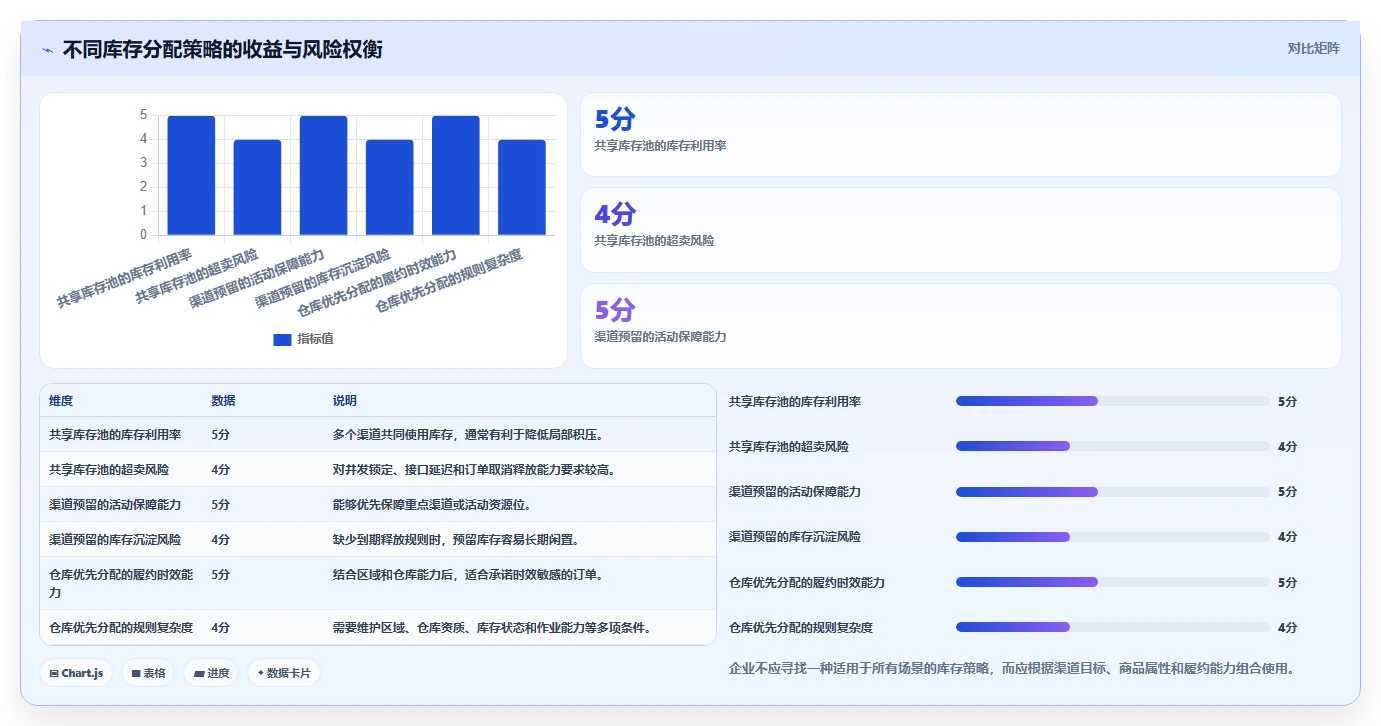Click description 对并发锁定、接口延迟
Image resolution: width=1381 pixels, height=726 pixels.
(x=474, y=470)
